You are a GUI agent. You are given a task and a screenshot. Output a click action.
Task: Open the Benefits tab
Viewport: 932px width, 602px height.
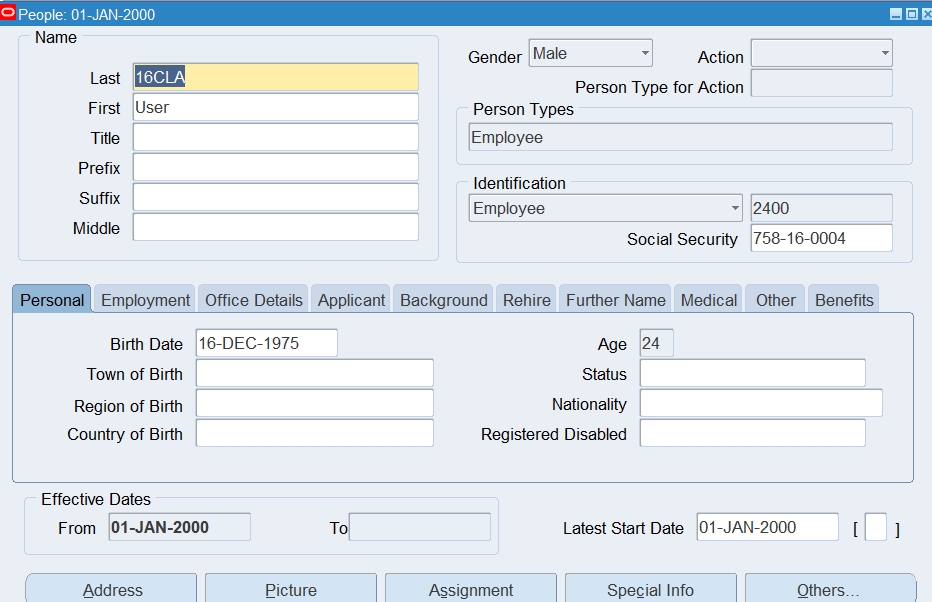(844, 300)
